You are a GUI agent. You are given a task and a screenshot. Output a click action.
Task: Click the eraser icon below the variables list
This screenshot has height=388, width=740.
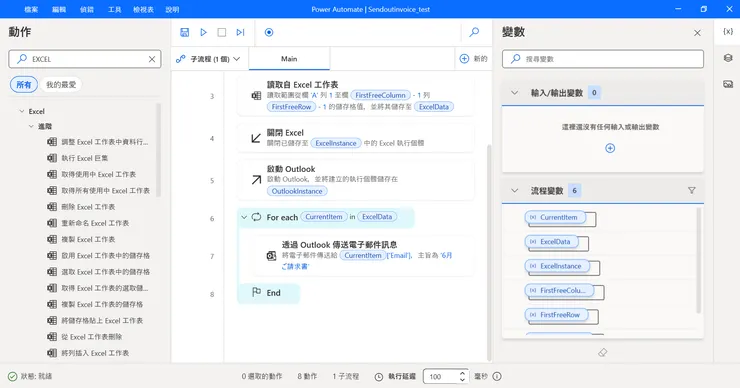click(603, 353)
